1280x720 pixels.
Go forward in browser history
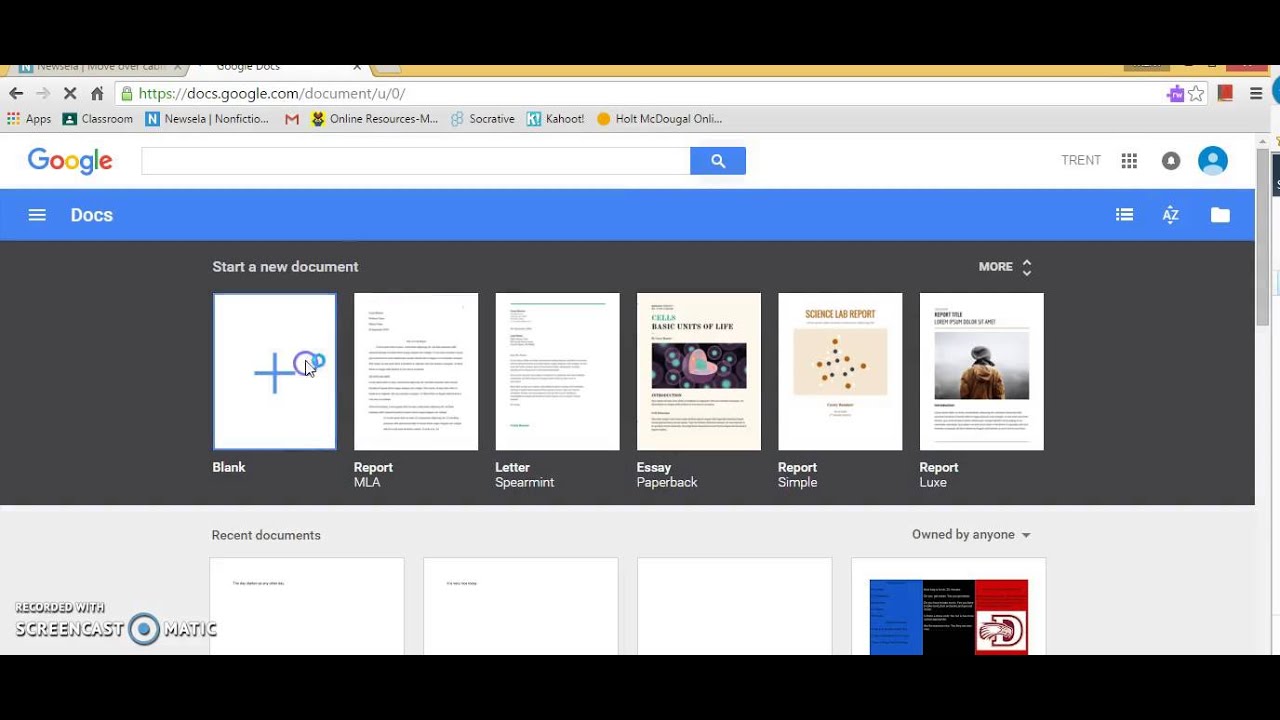coord(42,93)
